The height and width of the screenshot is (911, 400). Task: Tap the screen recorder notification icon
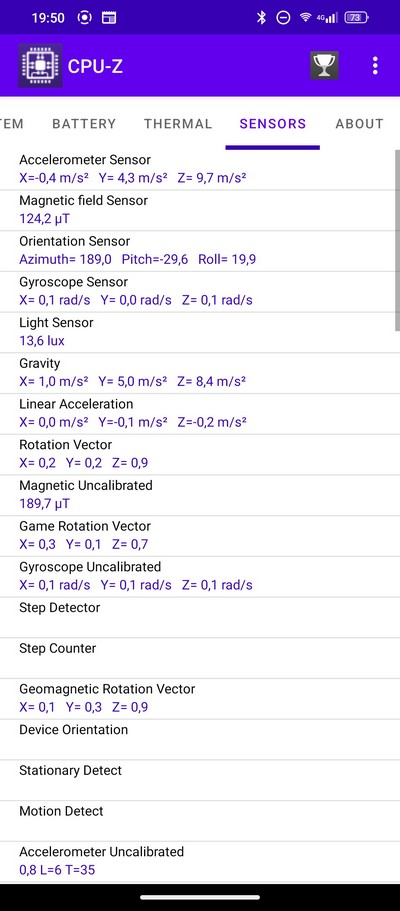pos(85,18)
